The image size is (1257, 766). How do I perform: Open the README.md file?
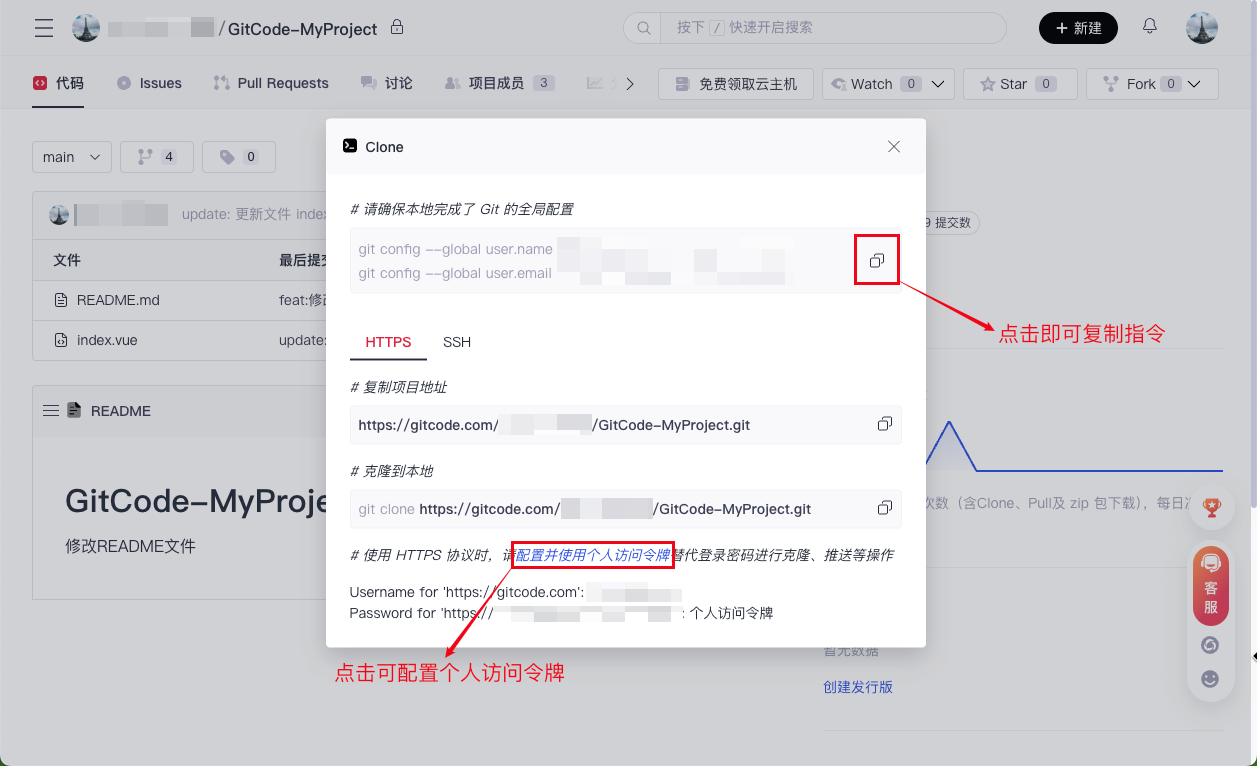tap(118, 300)
